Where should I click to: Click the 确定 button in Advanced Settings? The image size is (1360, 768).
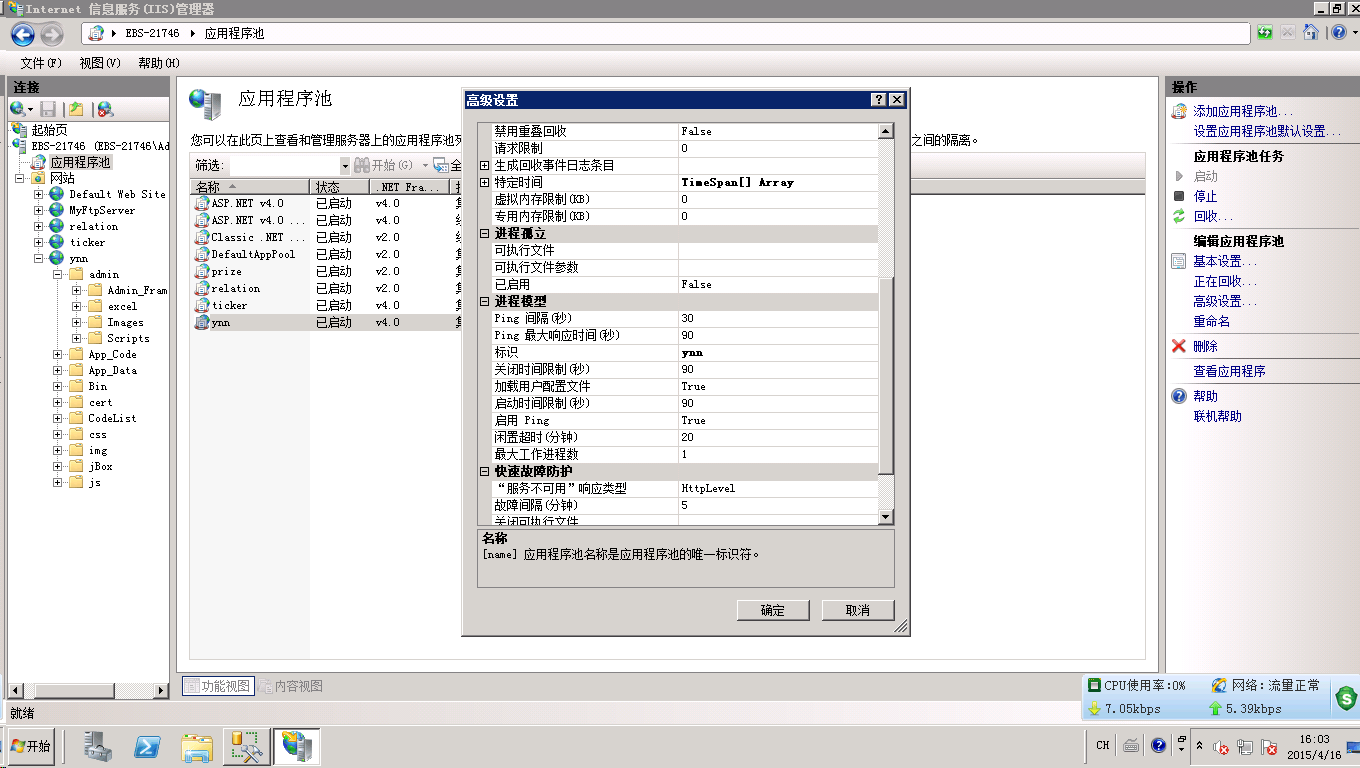pyautogui.click(x=772, y=610)
